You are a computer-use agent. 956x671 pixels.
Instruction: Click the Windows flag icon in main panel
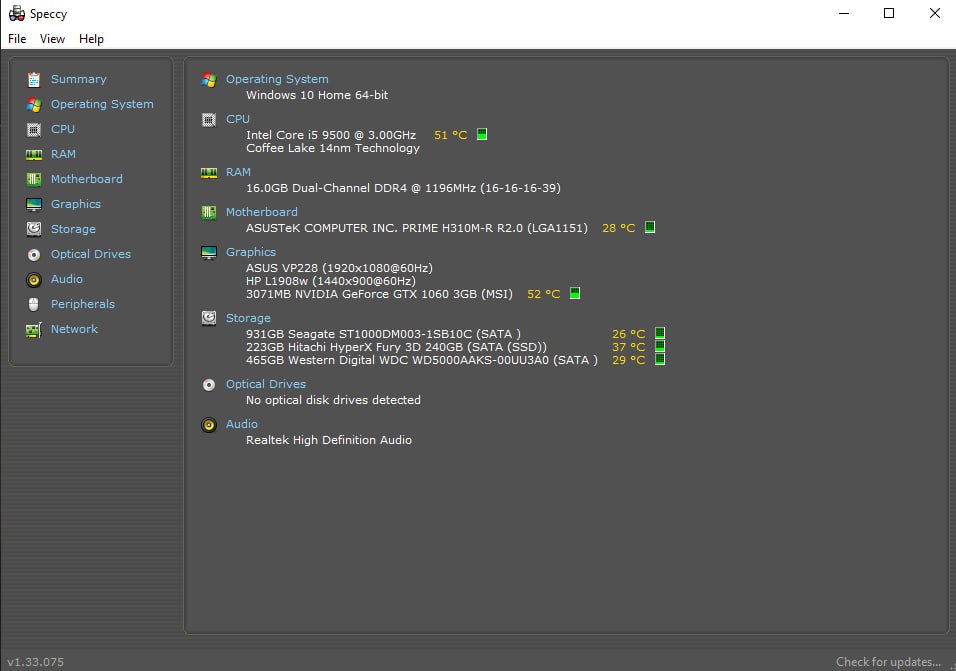209,80
